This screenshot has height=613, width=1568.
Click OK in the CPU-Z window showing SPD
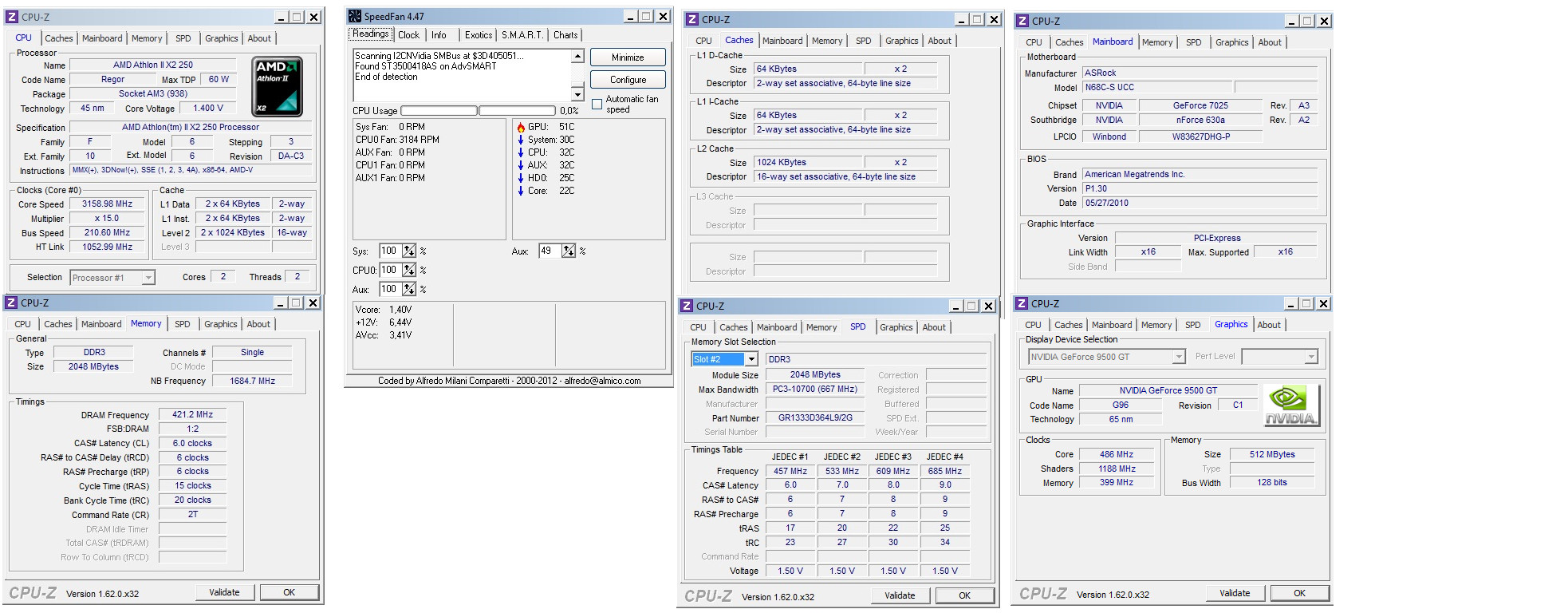[965, 595]
